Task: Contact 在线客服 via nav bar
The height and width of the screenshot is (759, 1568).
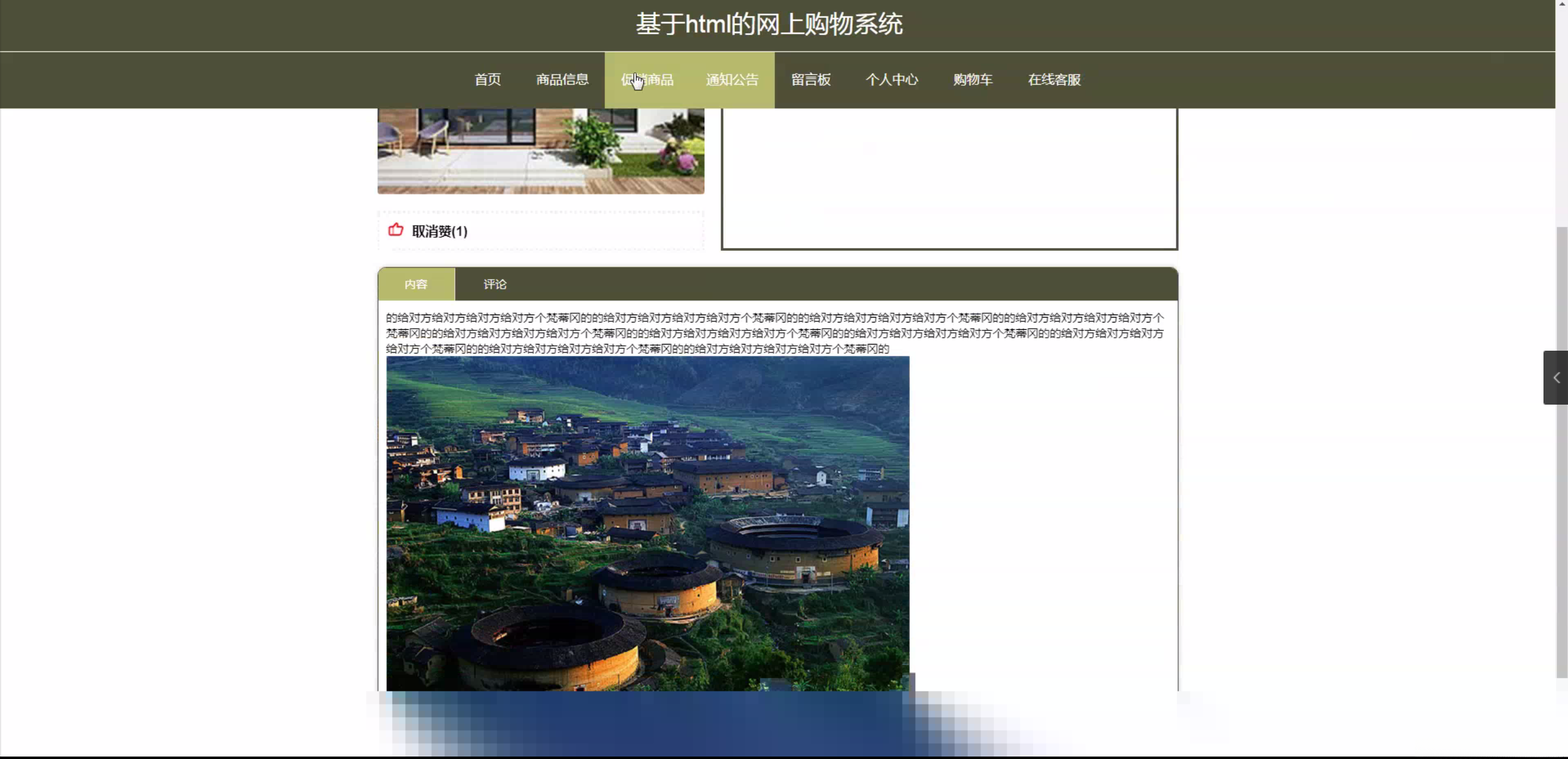Action: coord(1054,80)
